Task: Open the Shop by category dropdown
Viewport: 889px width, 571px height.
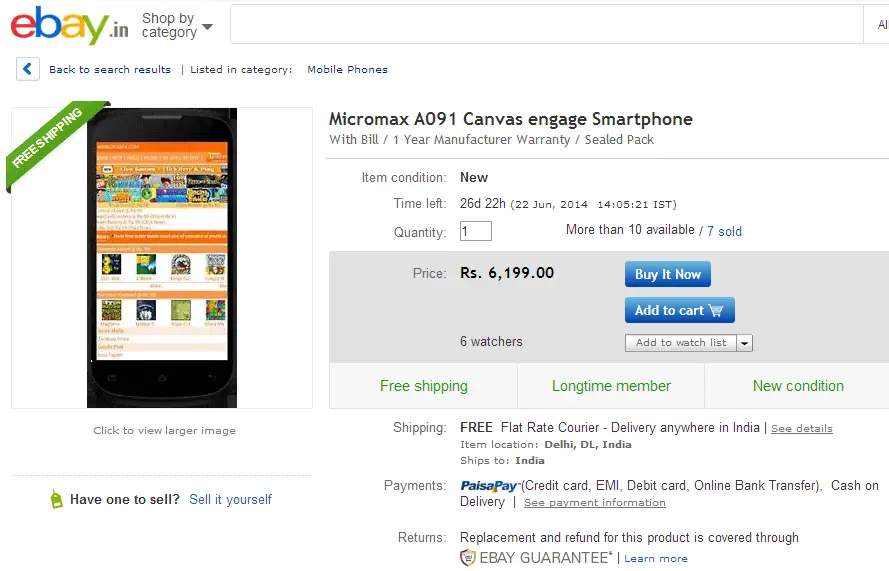Action: coord(177,26)
